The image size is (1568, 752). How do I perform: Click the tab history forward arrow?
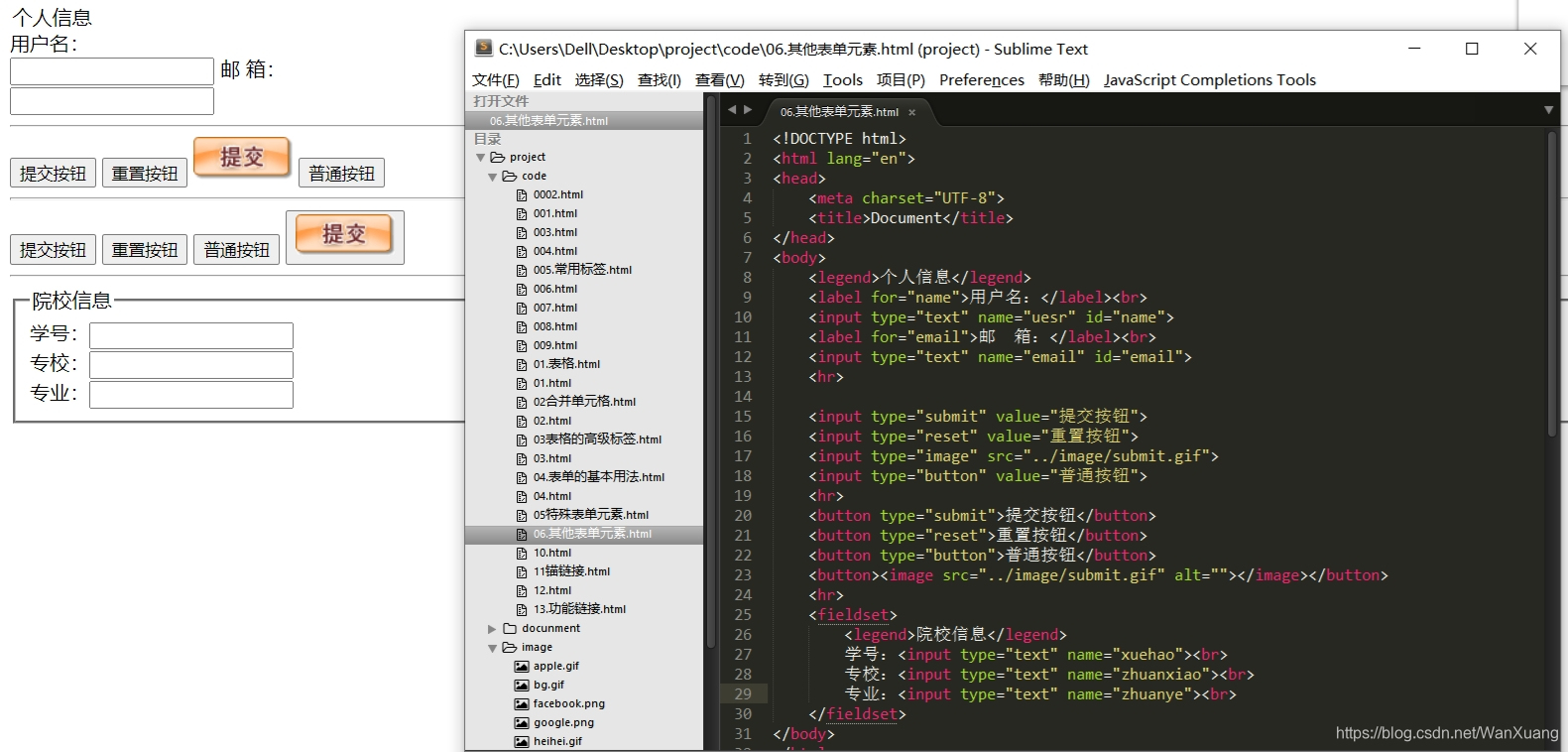coord(748,110)
